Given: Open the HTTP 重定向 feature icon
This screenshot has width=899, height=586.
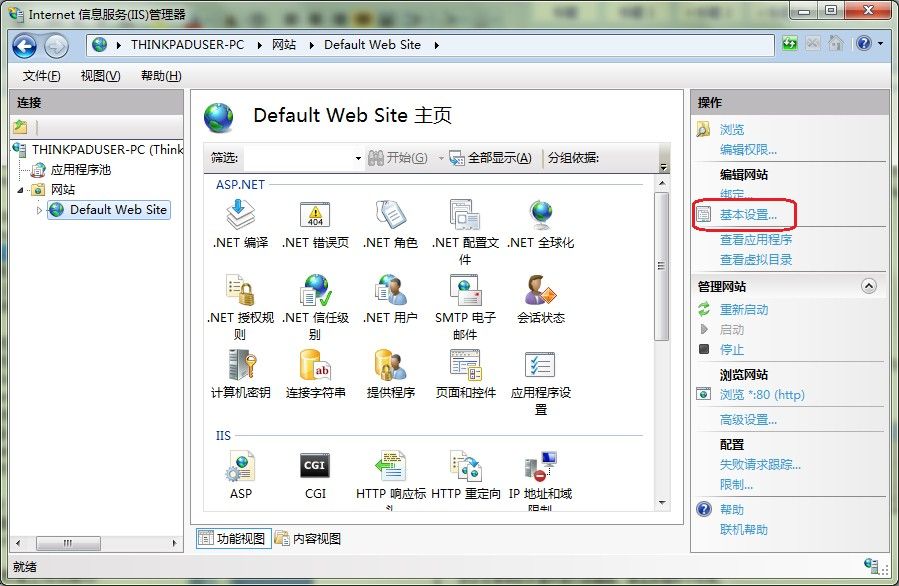Looking at the screenshot, I should pyautogui.click(x=465, y=466).
